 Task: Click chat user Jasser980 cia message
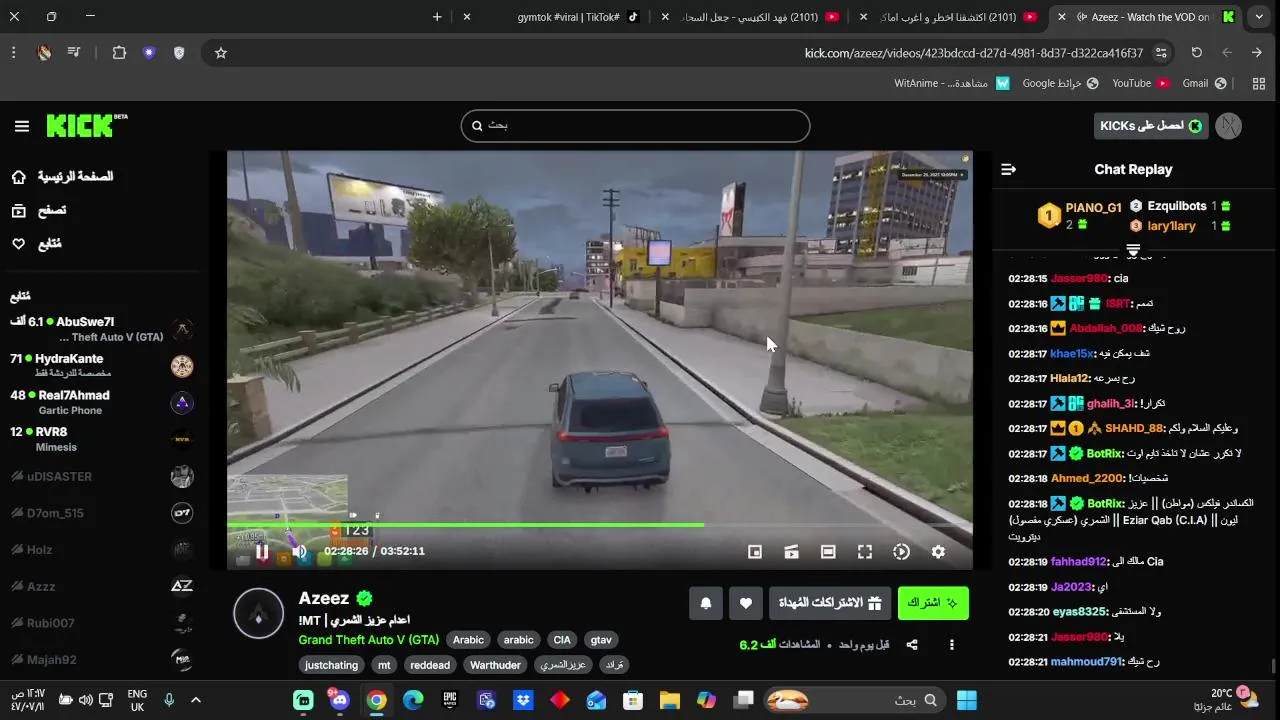1068,278
